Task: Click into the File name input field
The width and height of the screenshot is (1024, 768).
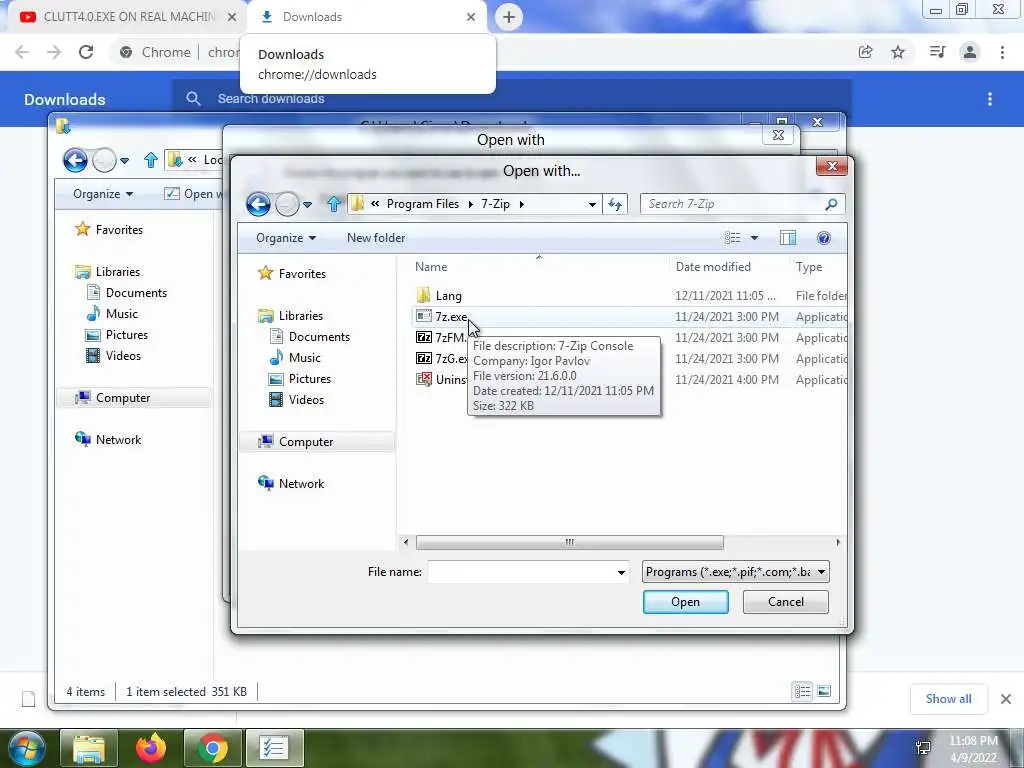Action: (x=520, y=572)
